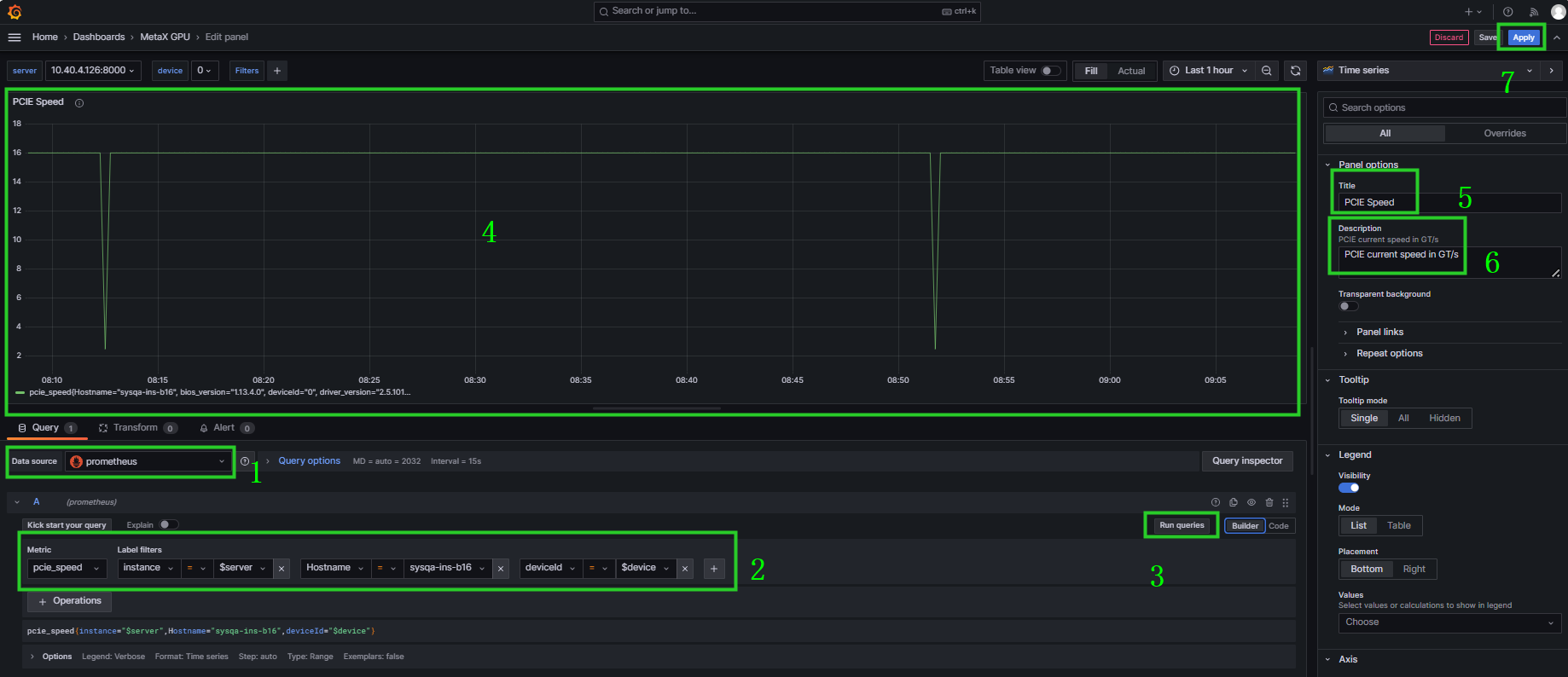Open the news feed icon
Screen dimensions: 1568x677
[1533, 12]
